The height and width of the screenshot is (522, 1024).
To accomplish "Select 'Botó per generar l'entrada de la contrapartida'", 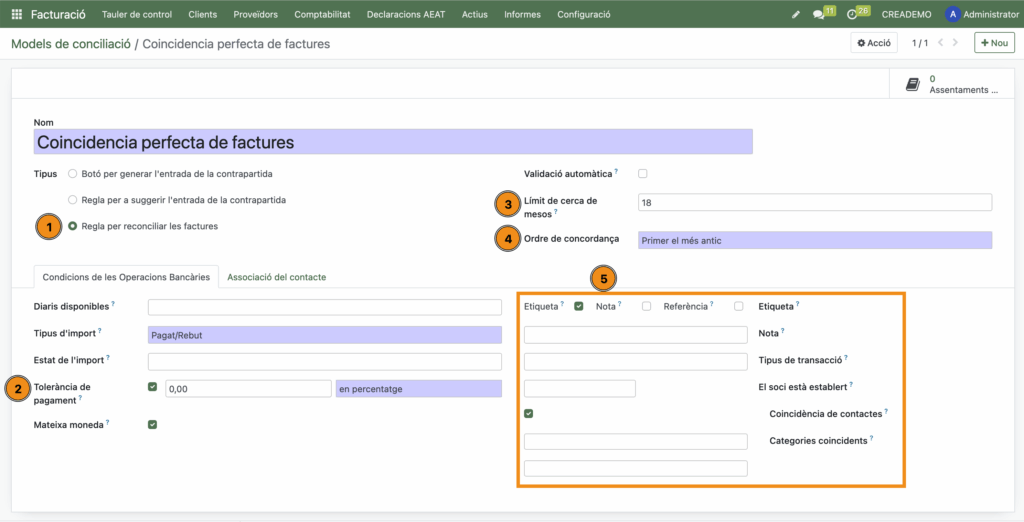I will coord(73,174).
